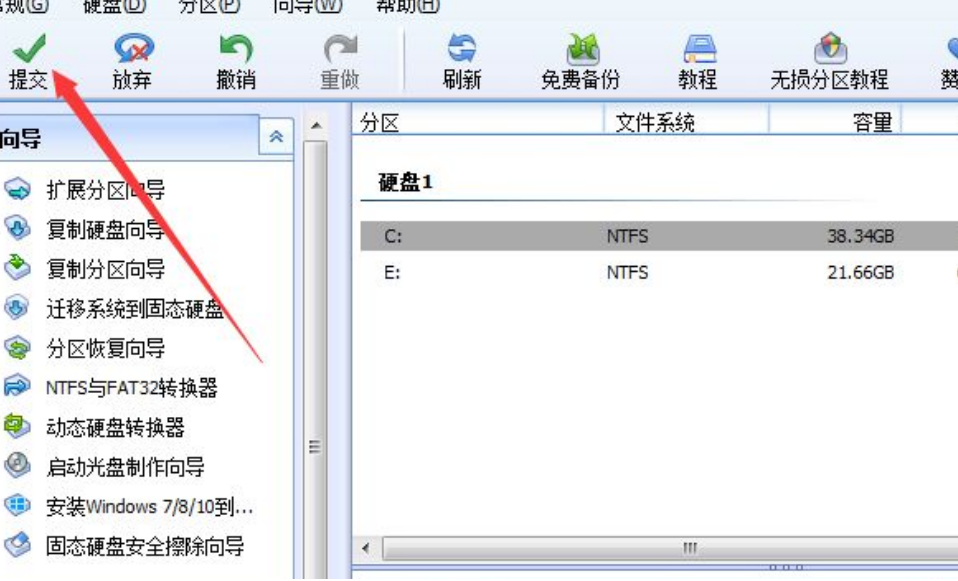Open the 教程 tutorial icon

698,49
